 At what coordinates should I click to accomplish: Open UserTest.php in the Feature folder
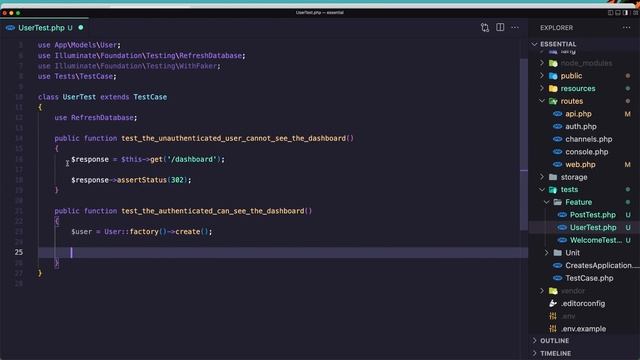point(593,227)
